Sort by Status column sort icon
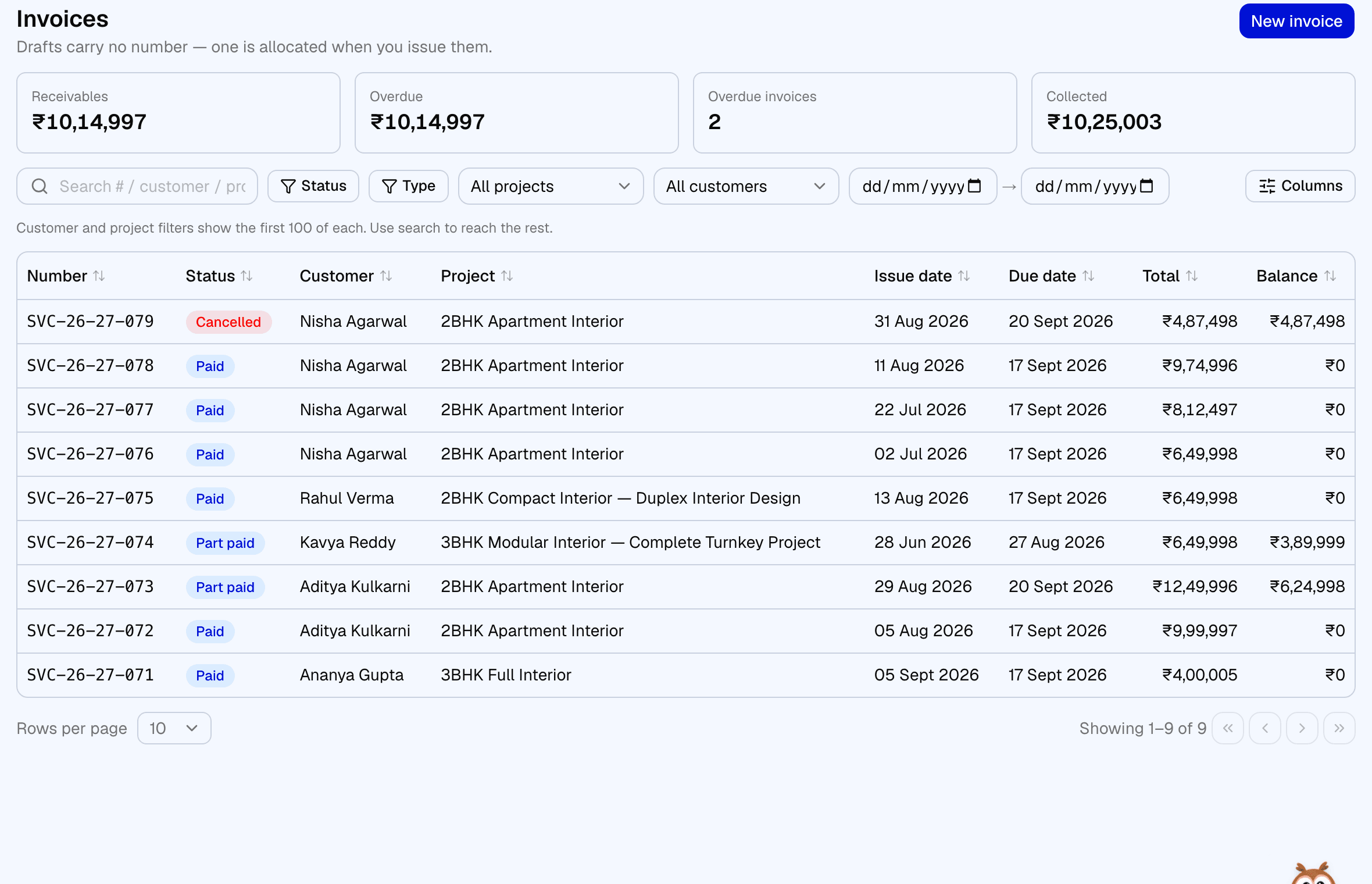Viewport: 1372px width, 884px height. 247,276
